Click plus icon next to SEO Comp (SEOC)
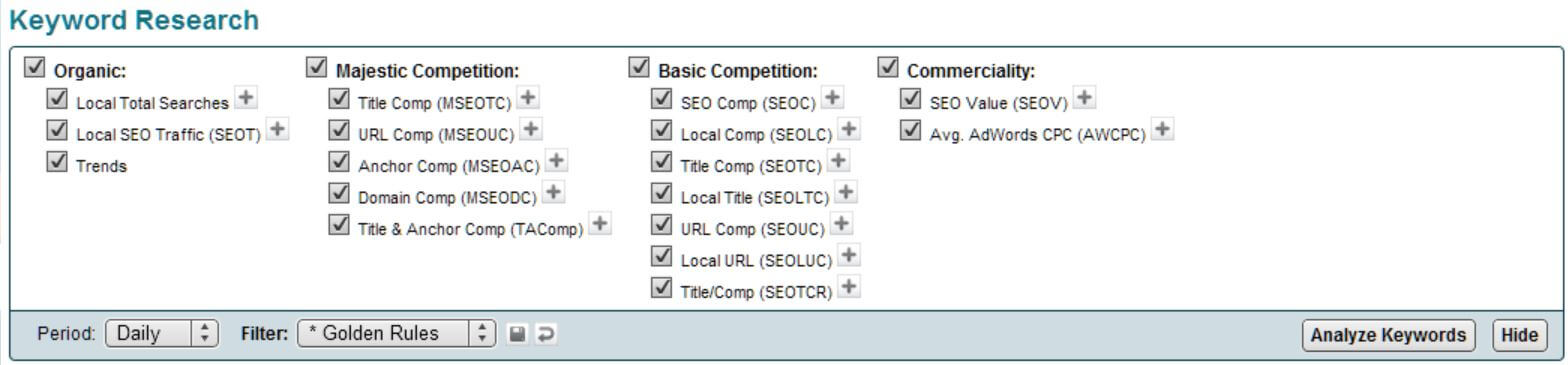Viewport: 1568px width, 365px height. [x=832, y=98]
